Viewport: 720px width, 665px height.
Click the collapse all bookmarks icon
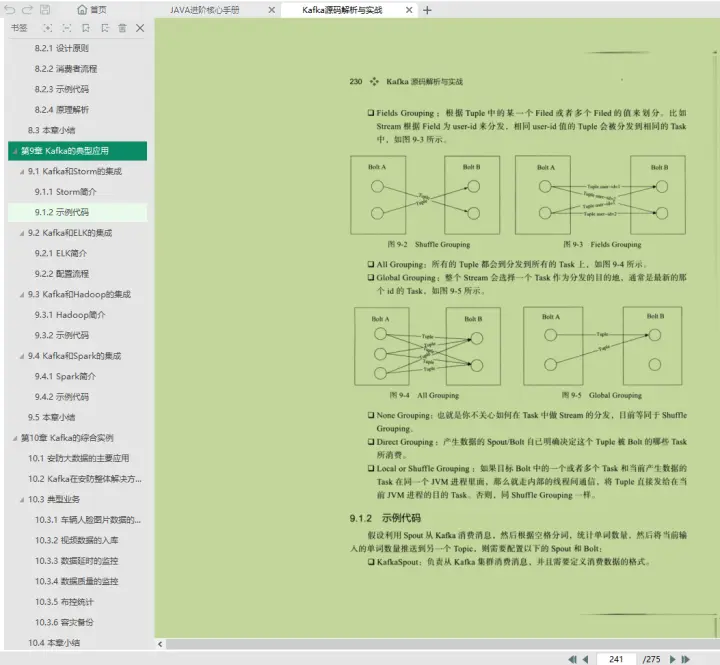point(67,28)
